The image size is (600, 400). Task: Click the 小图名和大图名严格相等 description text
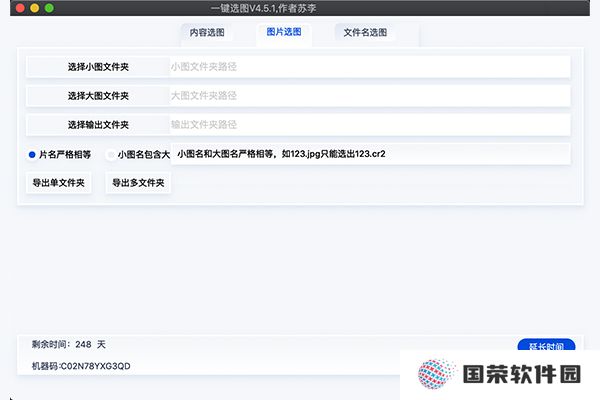tap(281, 154)
